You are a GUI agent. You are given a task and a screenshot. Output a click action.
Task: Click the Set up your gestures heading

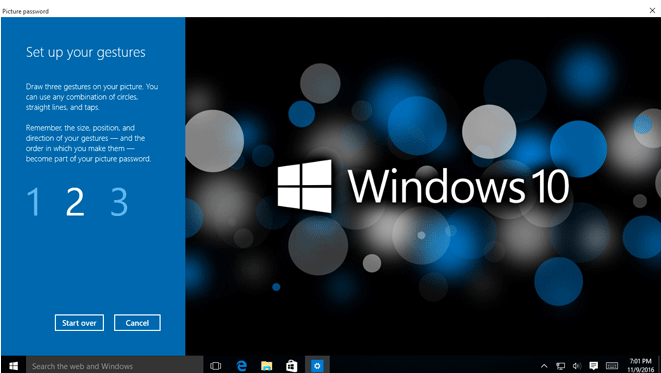(x=86, y=52)
